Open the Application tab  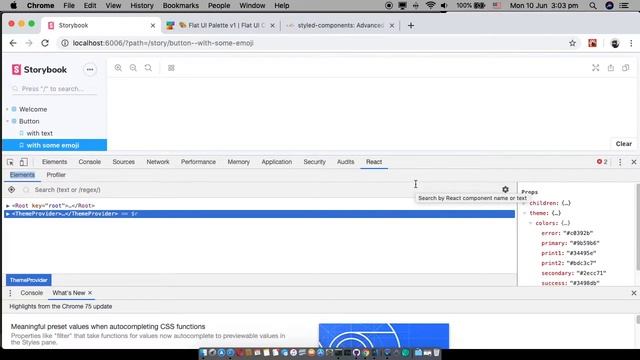click(x=277, y=162)
